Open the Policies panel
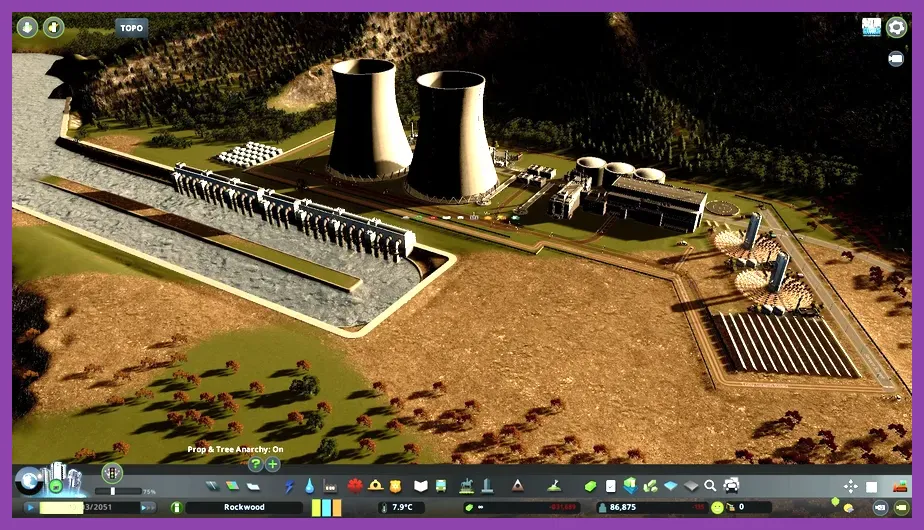Viewport: 924px width, 530px height. [x=610, y=486]
